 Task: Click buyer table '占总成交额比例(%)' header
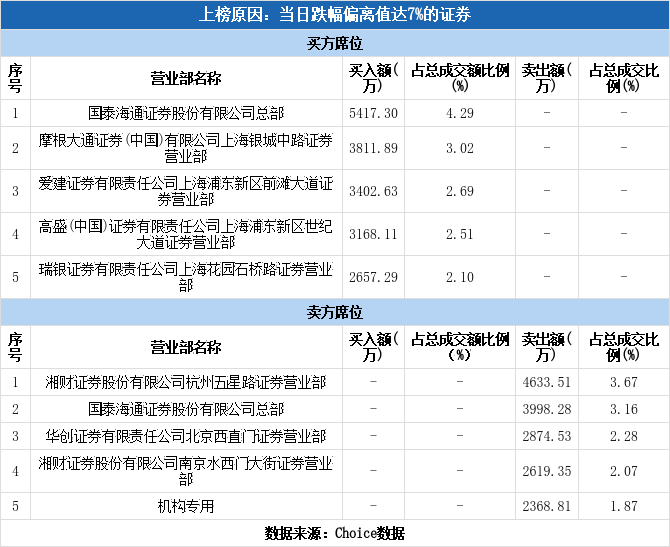(x=460, y=78)
